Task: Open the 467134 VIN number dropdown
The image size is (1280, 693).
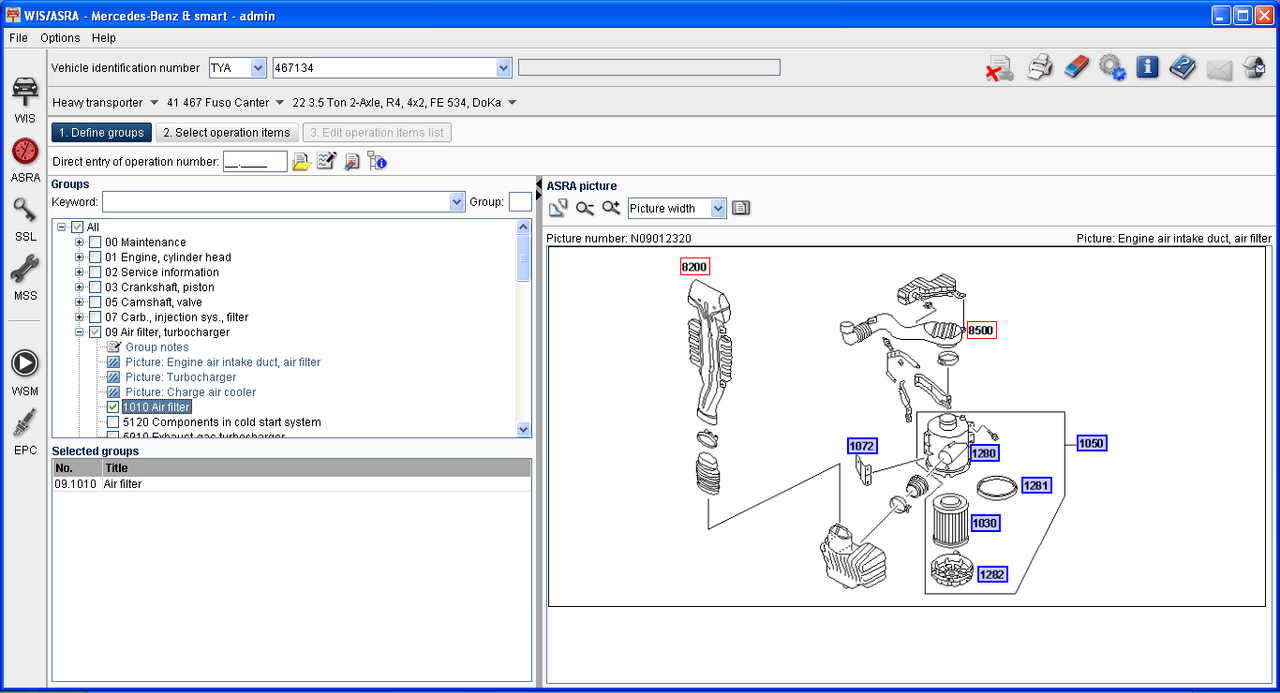Action: 504,68
